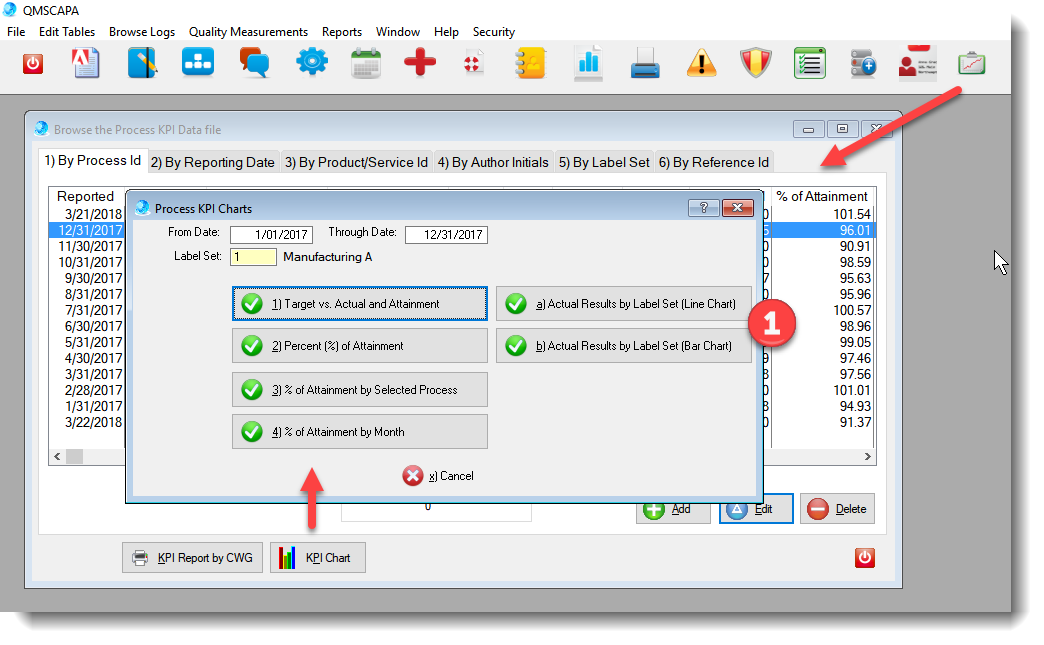
Task: Click the From Date input field
Action: coord(271,235)
